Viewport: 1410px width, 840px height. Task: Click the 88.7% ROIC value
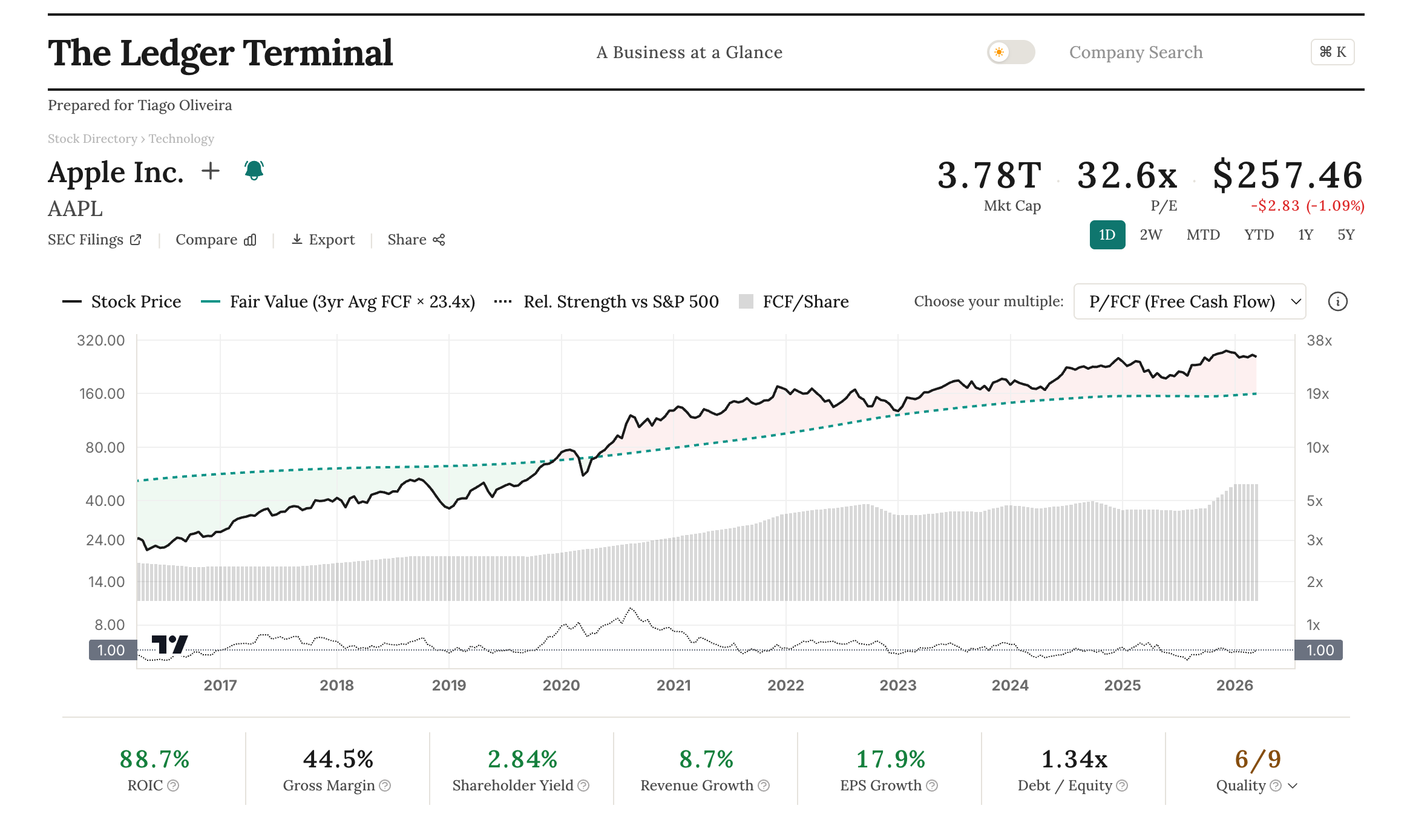pos(154,759)
